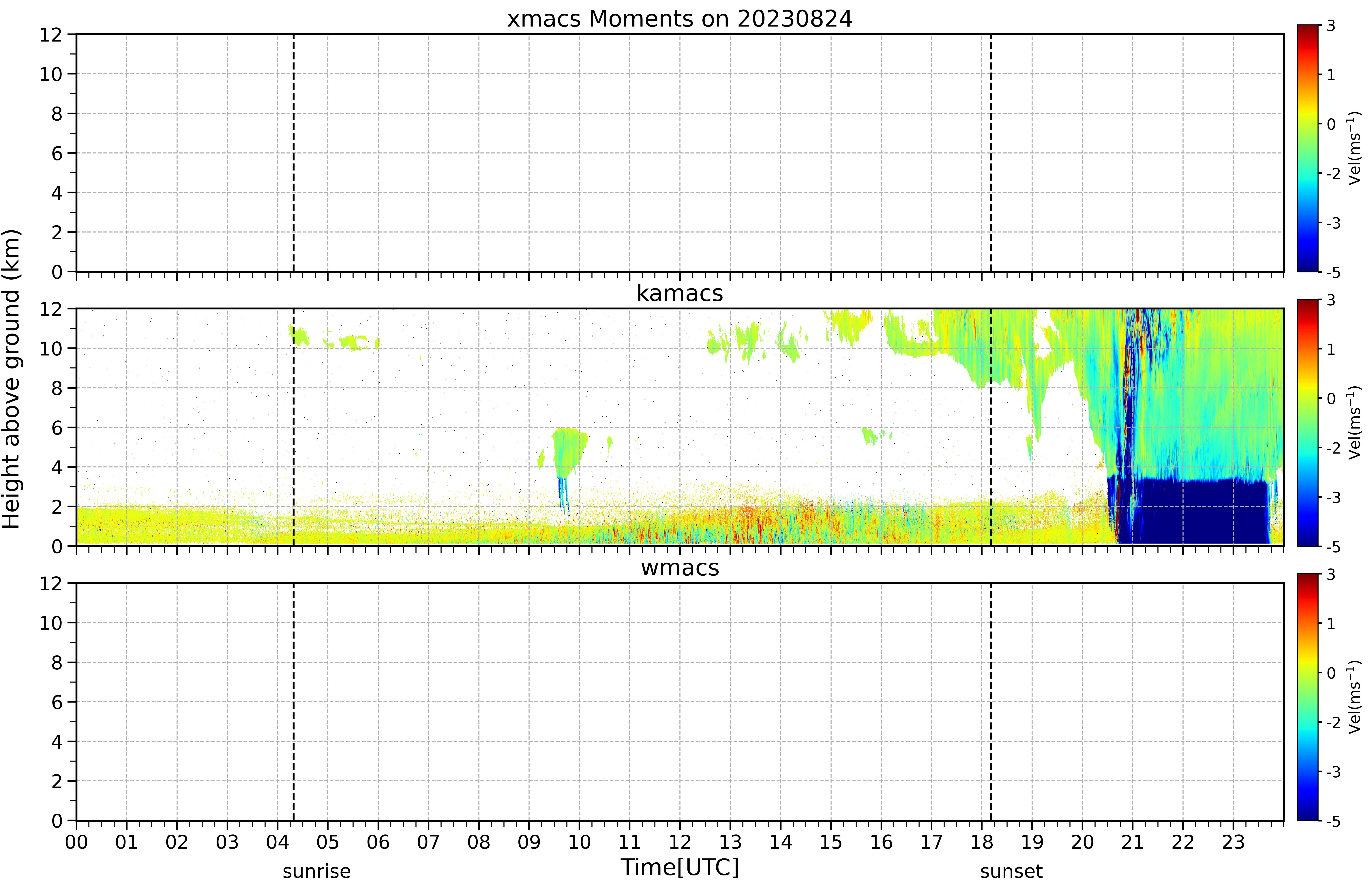
Task: Click the sunset dashed line in the wmacs panel
Action: point(991,702)
